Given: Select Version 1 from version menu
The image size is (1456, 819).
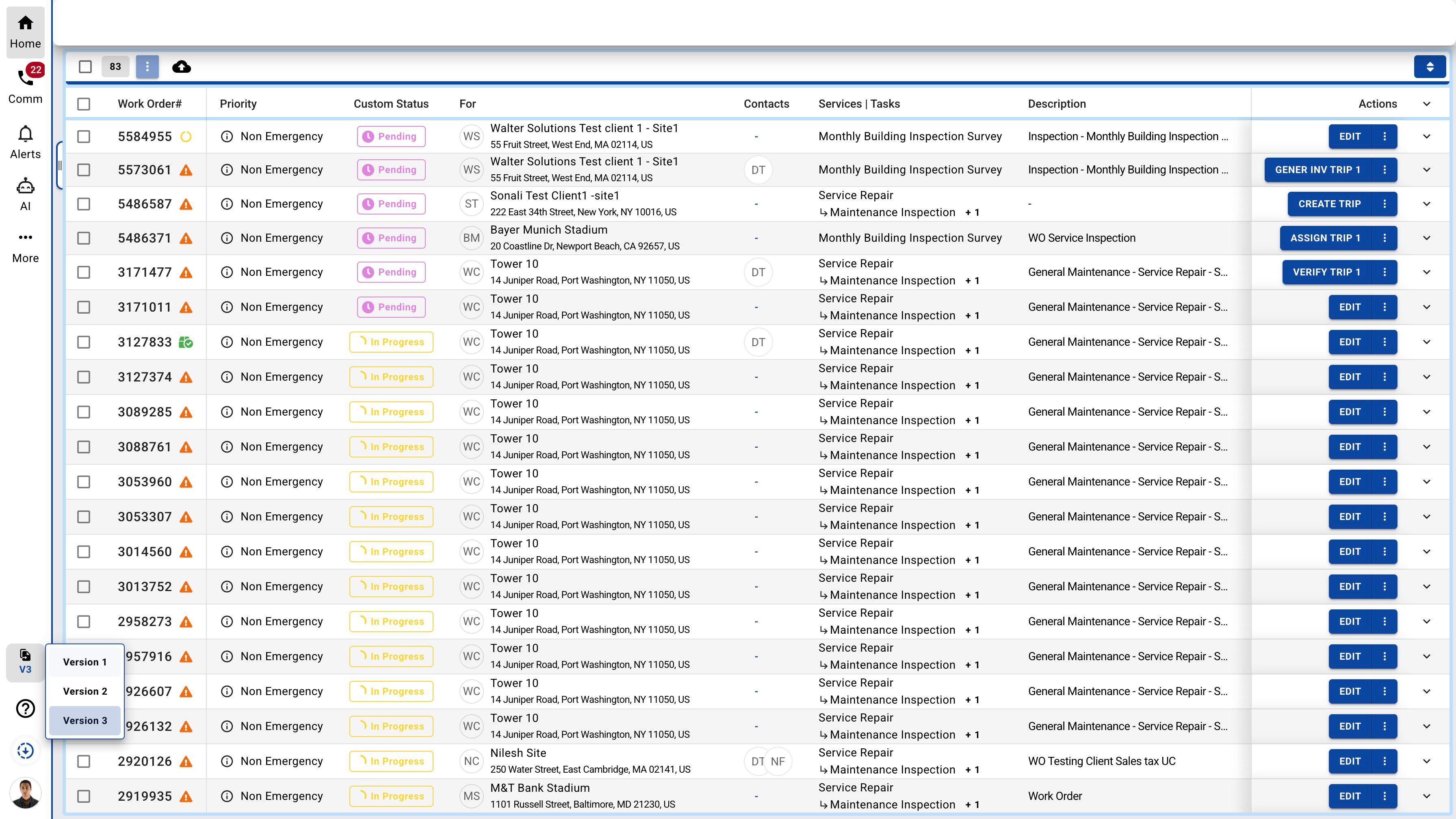Looking at the screenshot, I should click(x=85, y=662).
